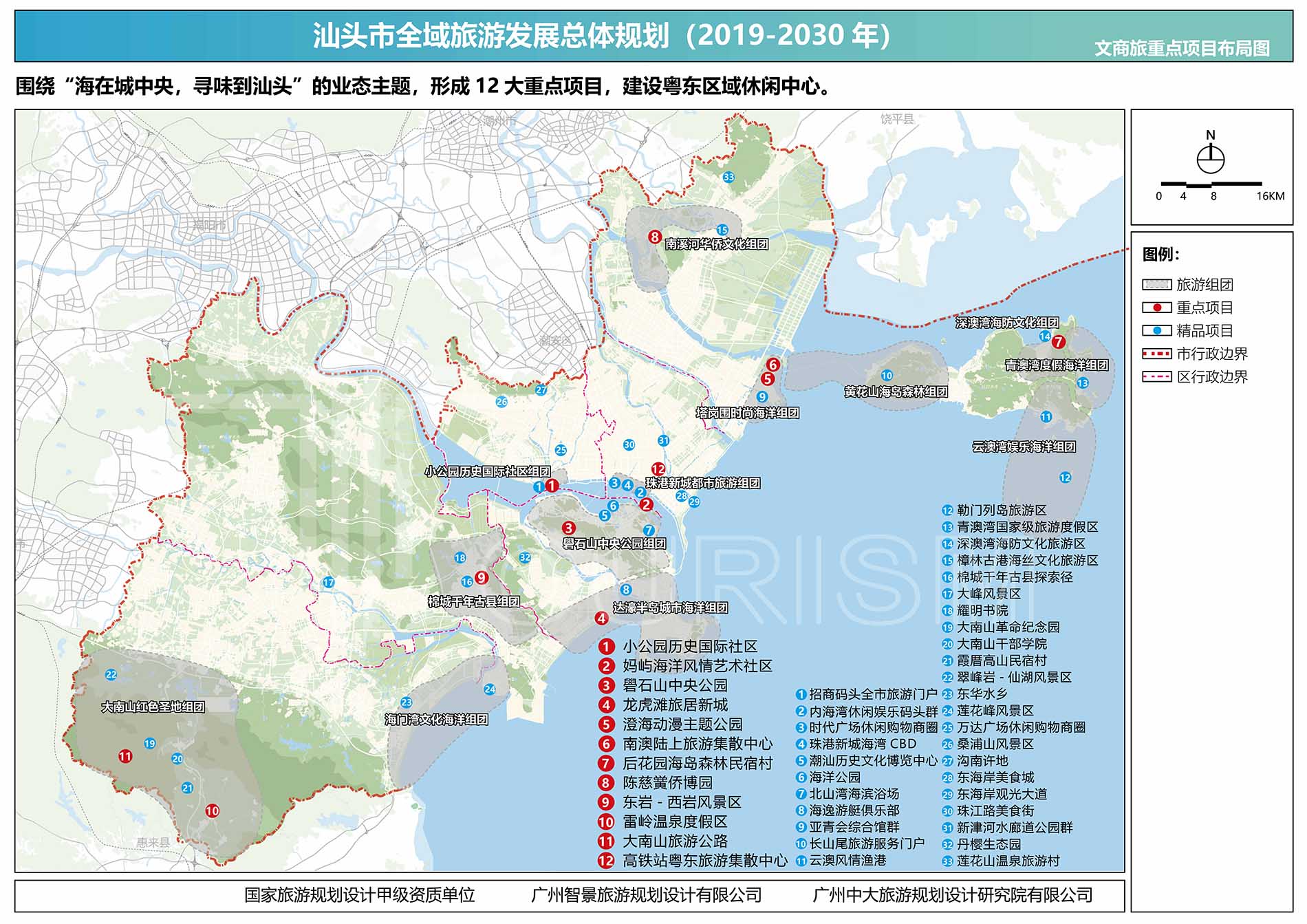Screen dimensions: 1307x924
Task: Click the 文商旅重点项目布局图 header subtitle
Action: (1182, 48)
